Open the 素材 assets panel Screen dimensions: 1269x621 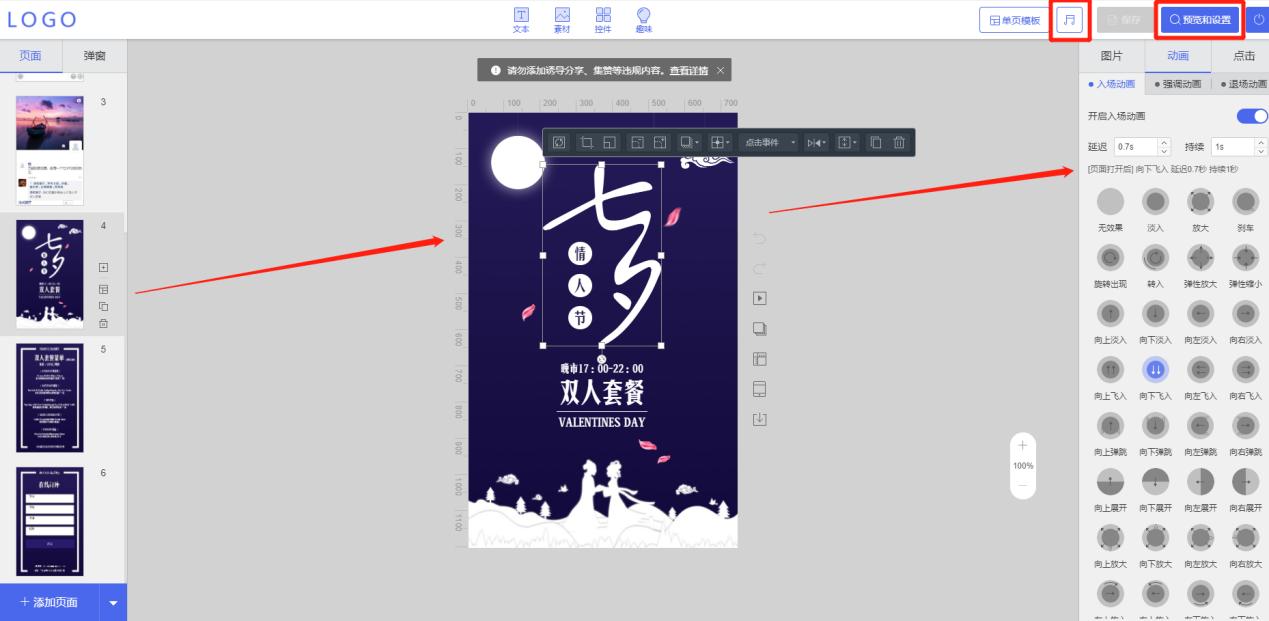point(562,18)
